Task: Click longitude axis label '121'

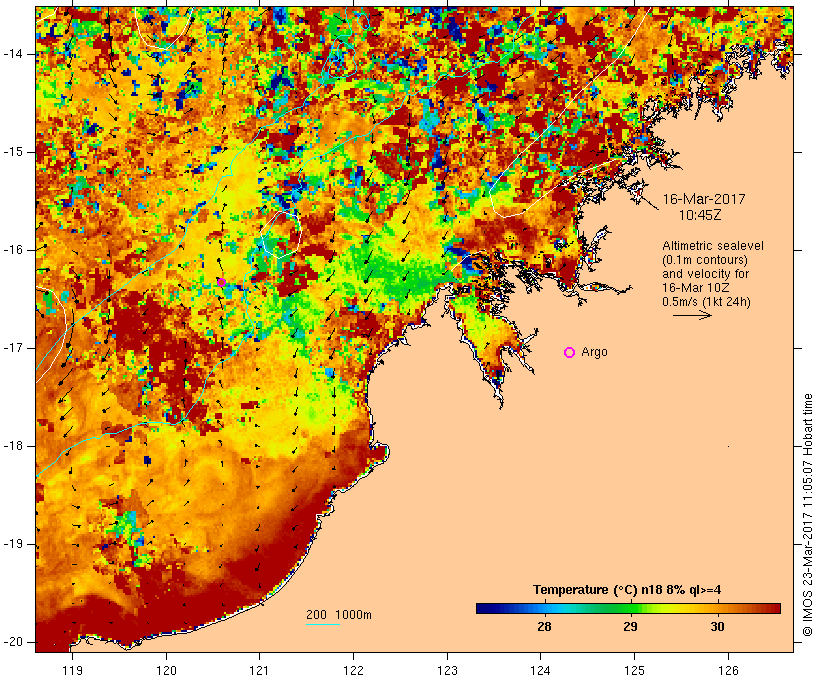Action: tap(259, 671)
